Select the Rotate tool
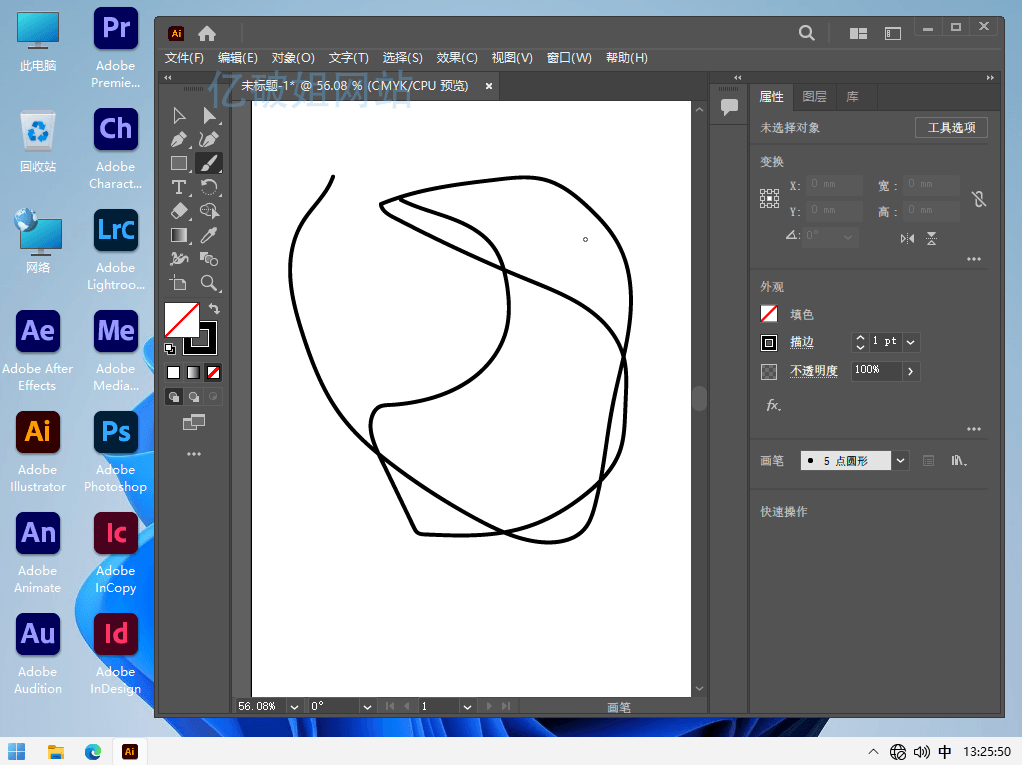The height and width of the screenshot is (765, 1022). (x=209, y=187)
